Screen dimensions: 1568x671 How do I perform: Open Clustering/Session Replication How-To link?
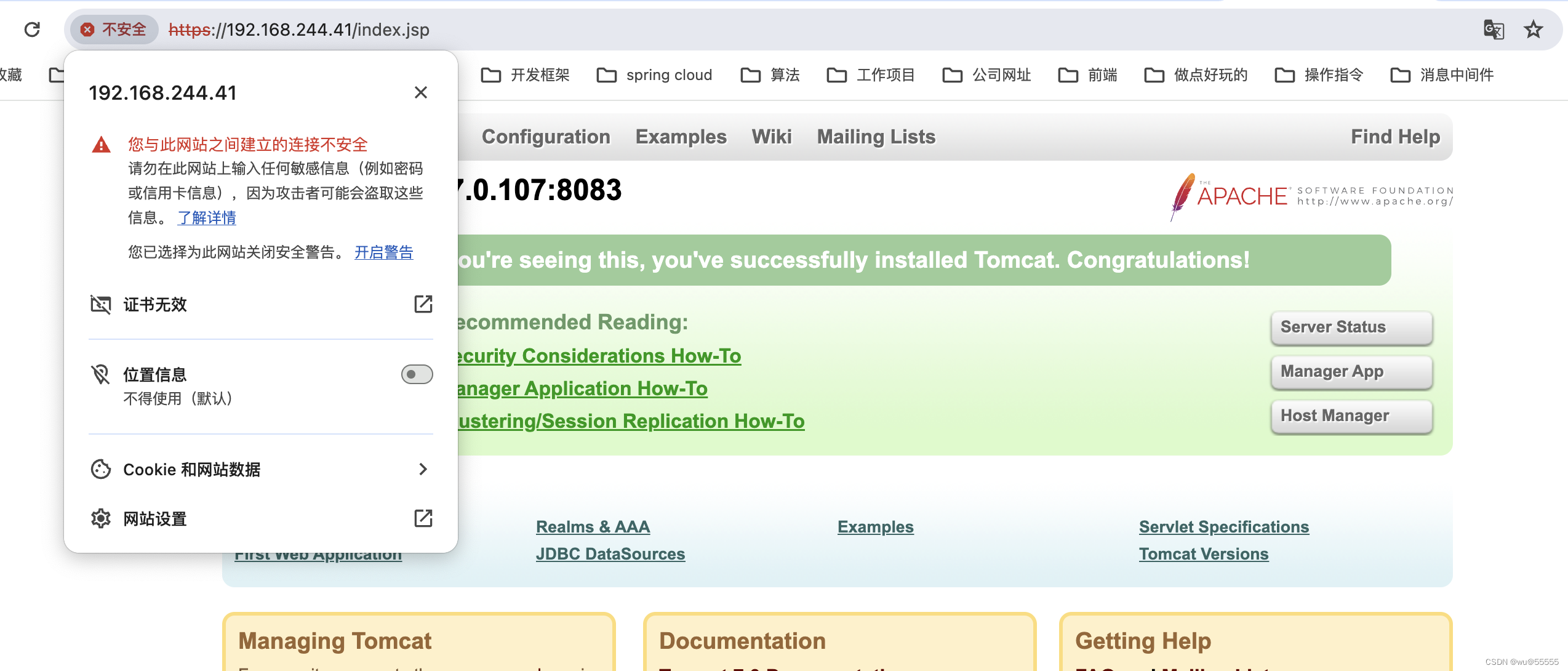[631, 421]
